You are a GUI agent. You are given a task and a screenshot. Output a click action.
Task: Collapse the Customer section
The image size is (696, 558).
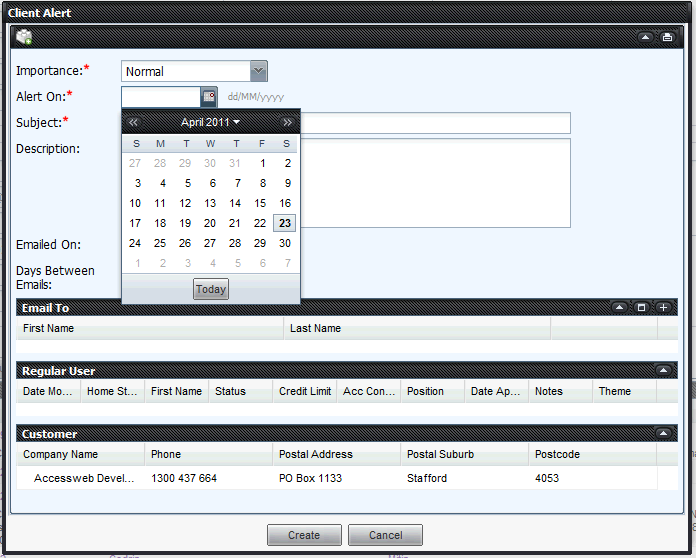click(x=663, y=433)
